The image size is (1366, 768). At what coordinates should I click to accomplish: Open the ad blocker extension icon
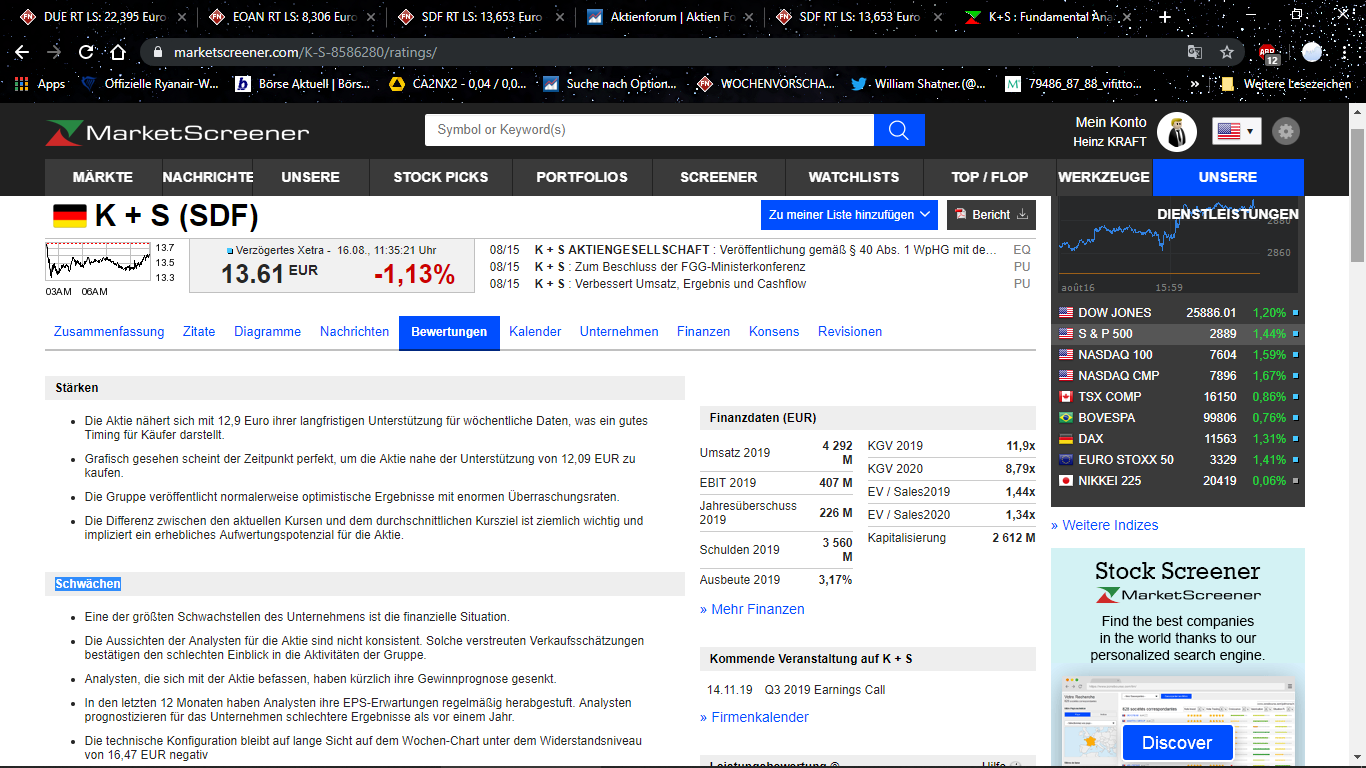1269,53
